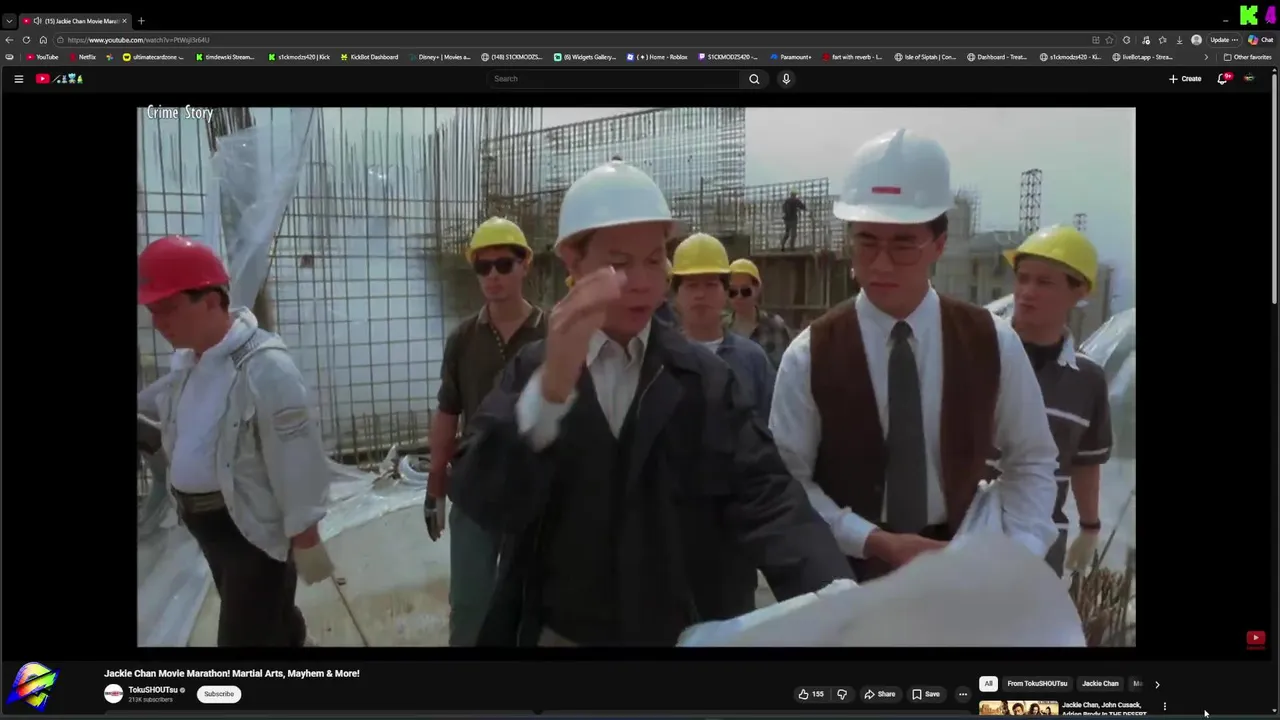This screenshot has height=720, width=1280.
Task: Open the Netflix bookmark
Action: pyautogui.click(x=82, y=57)
